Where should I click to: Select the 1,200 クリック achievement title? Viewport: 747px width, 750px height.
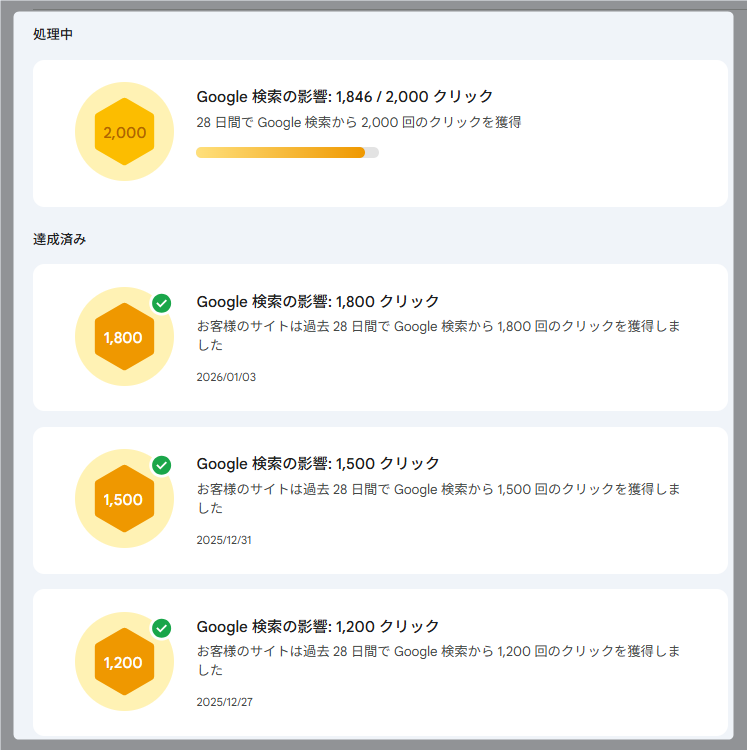pos(317,626)
